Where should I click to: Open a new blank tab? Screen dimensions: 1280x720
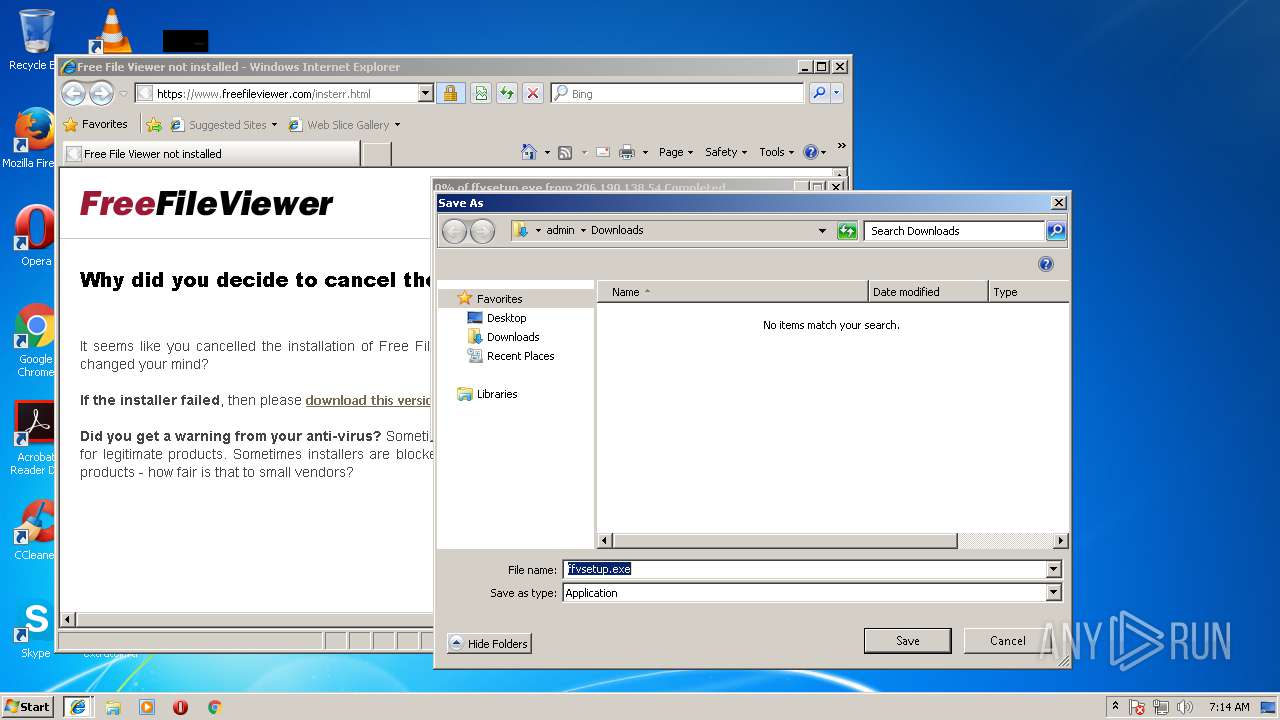(x=376, y=154)
